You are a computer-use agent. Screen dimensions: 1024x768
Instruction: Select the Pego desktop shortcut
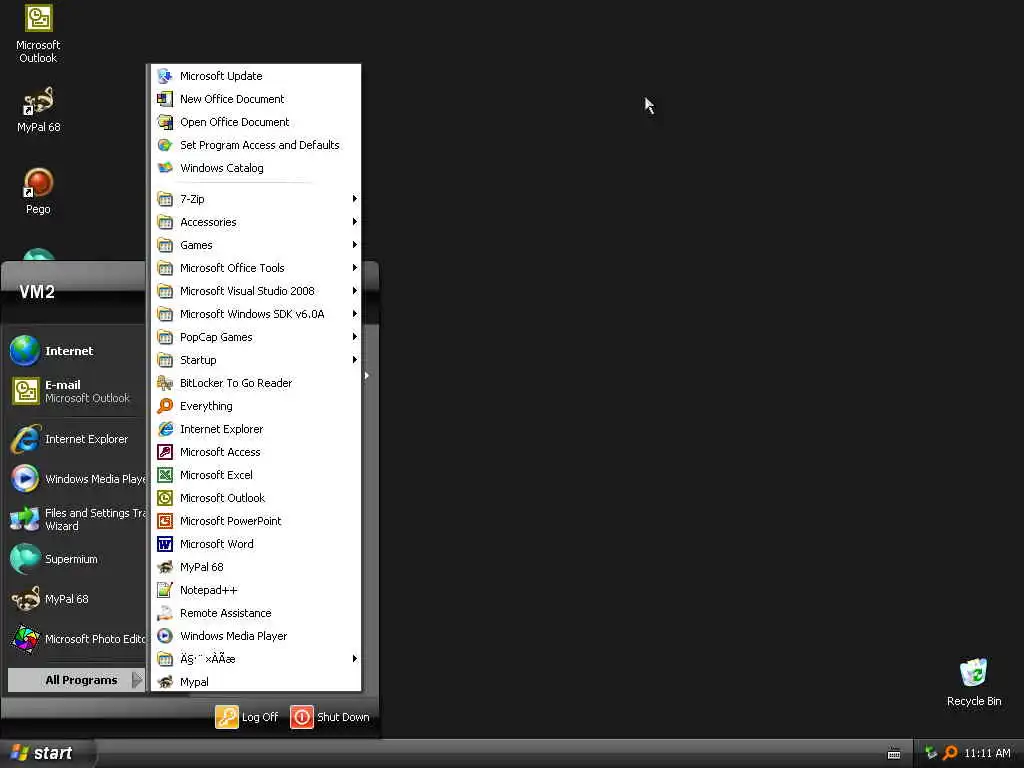(38, 191)
